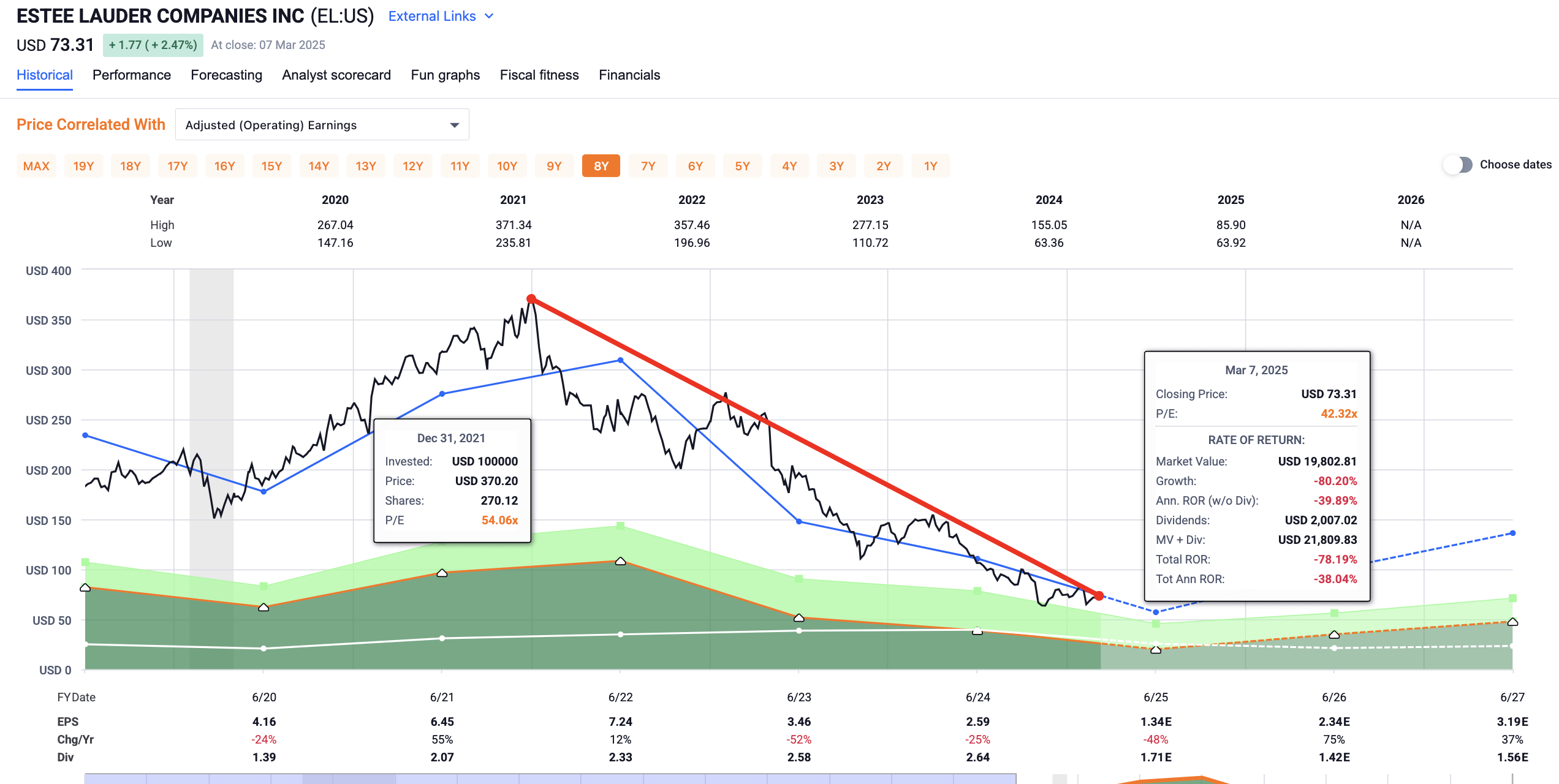Open the Fiscal fitness tab
This screenshot has width=1559, height=784.
[539, 75]
